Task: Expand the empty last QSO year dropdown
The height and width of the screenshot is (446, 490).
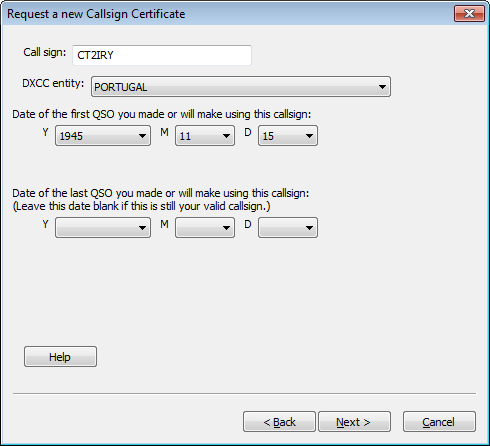Action: pos(103,228)
